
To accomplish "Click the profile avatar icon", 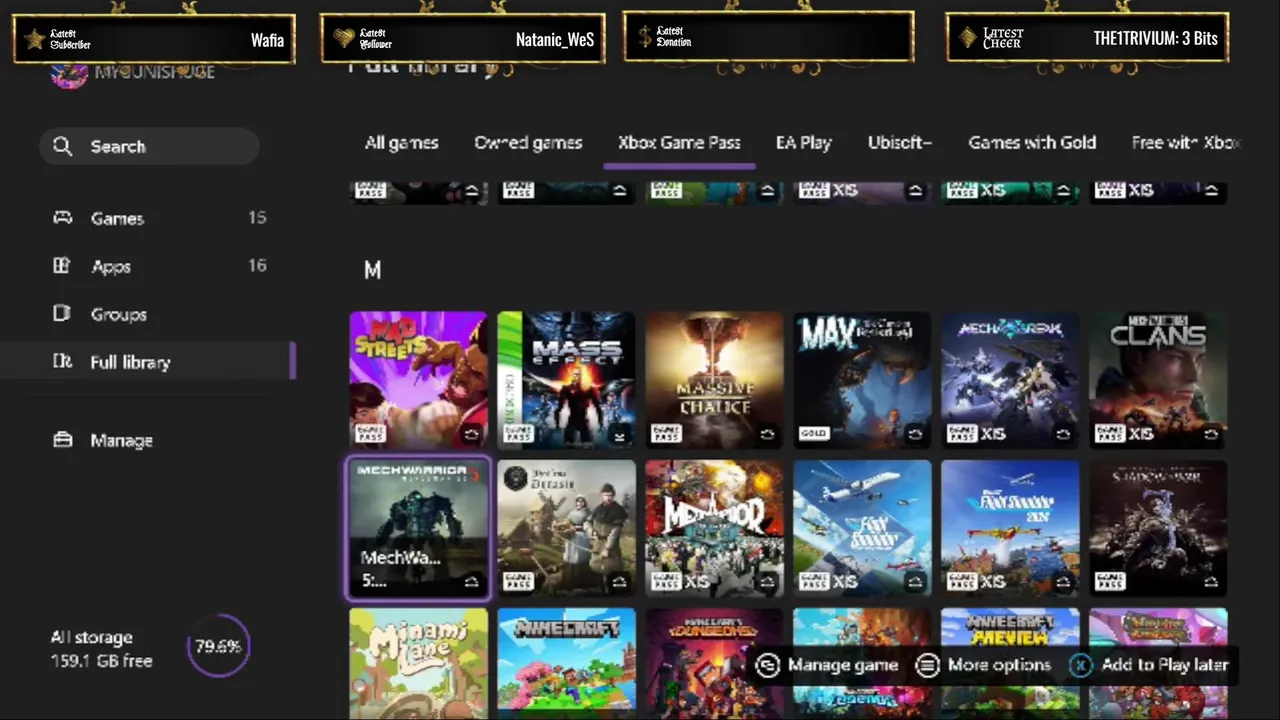I will coord(69,74).
